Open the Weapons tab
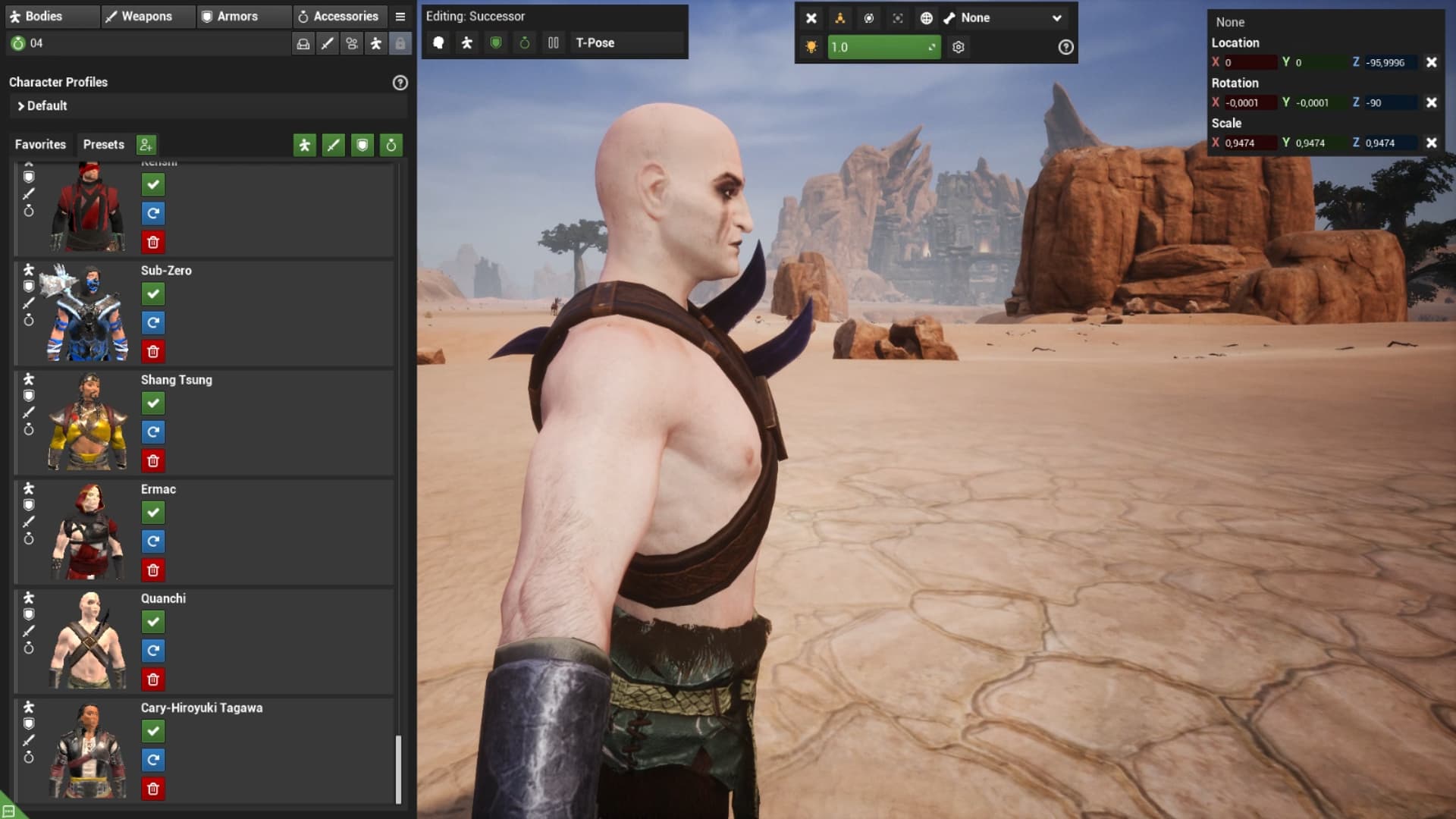This screenshot has height=819, width=1456. click(148, 17)
